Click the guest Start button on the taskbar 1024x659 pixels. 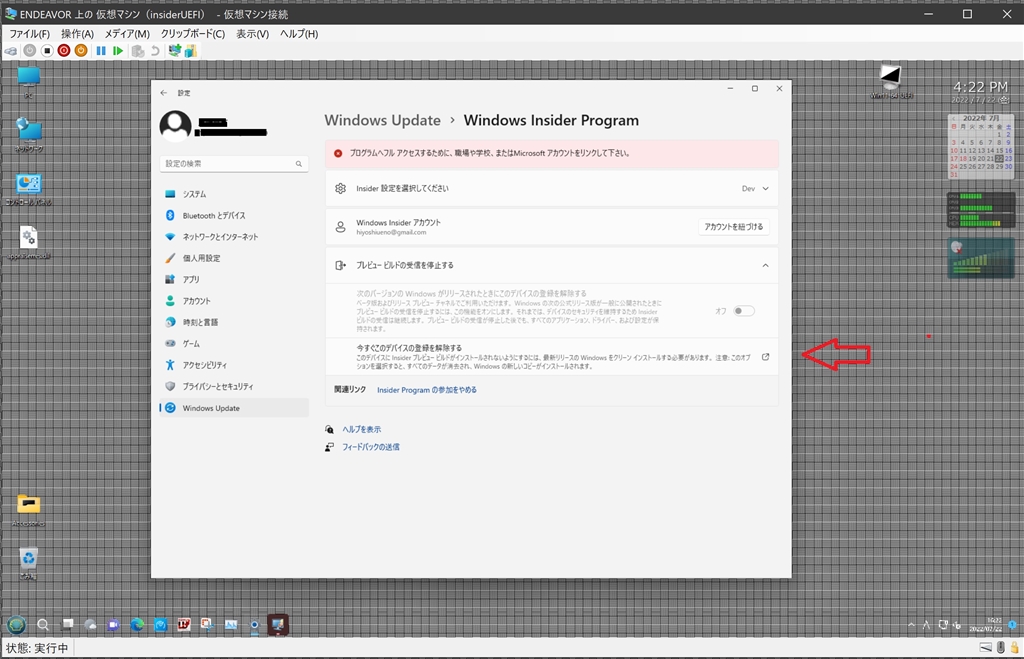click(16, 625)
